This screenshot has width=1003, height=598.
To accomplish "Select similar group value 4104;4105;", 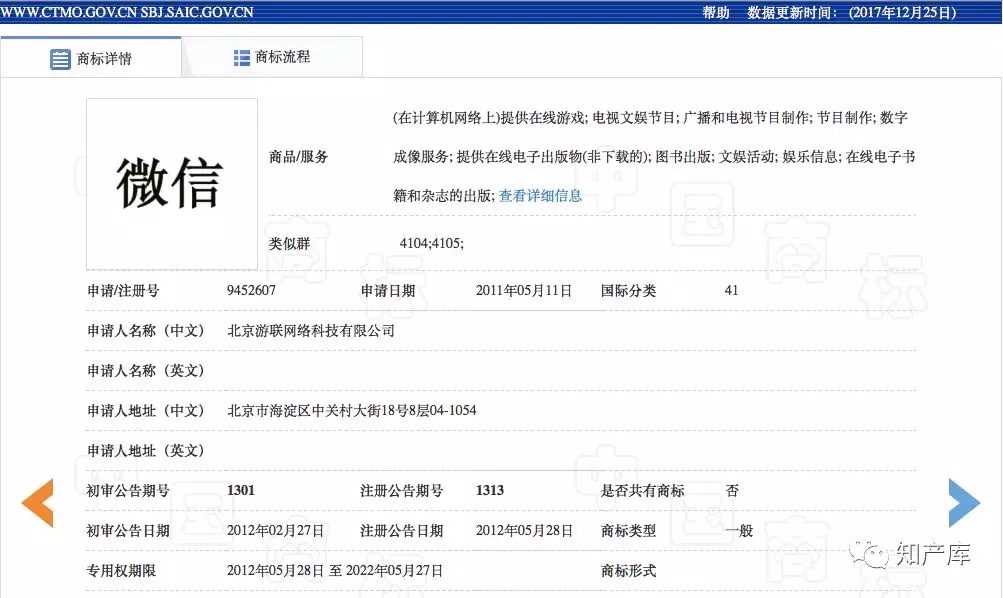I will 432,243.
